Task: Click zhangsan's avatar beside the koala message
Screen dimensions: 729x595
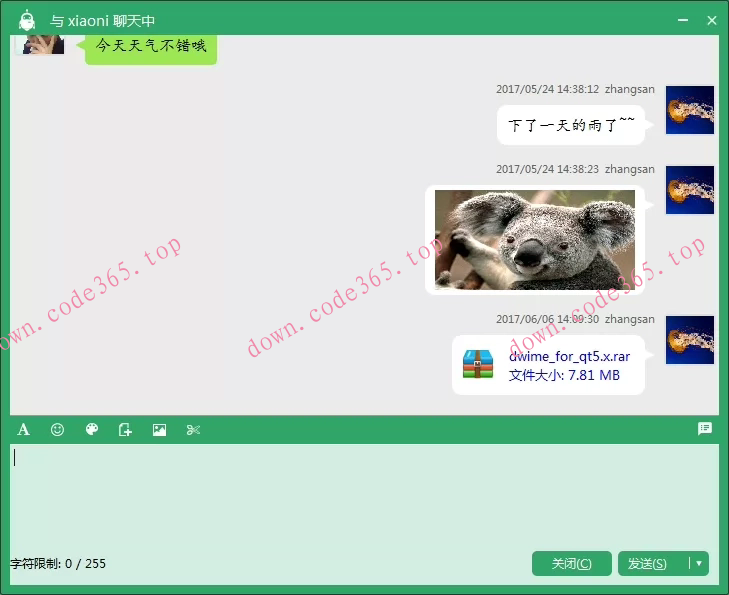Action: point(690,190)
